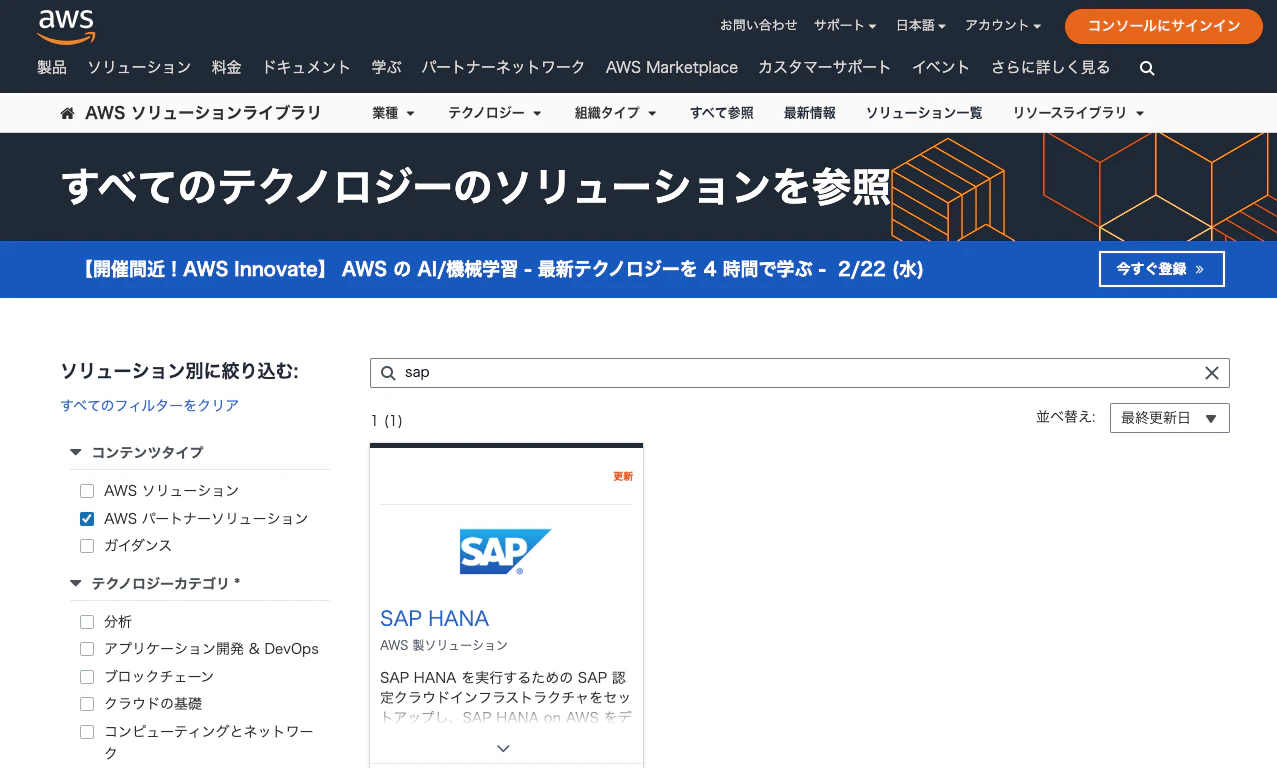Open the リソースライブラリ dropdown menu

point(1078,113)
